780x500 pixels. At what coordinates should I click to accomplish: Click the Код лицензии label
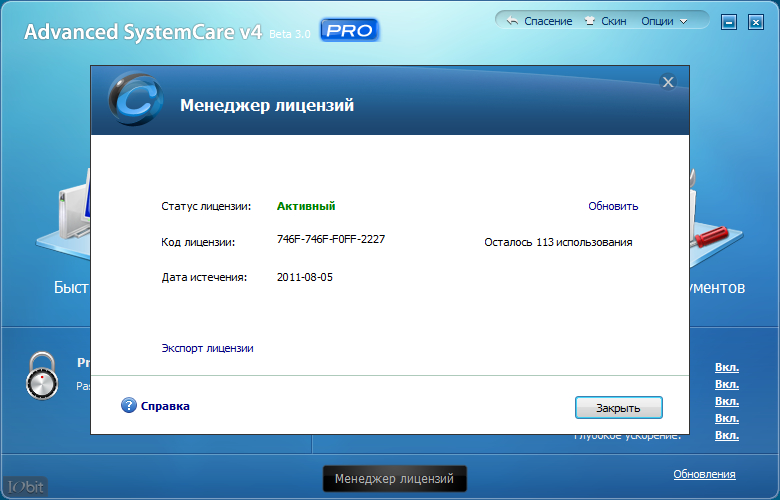point(198,242)
